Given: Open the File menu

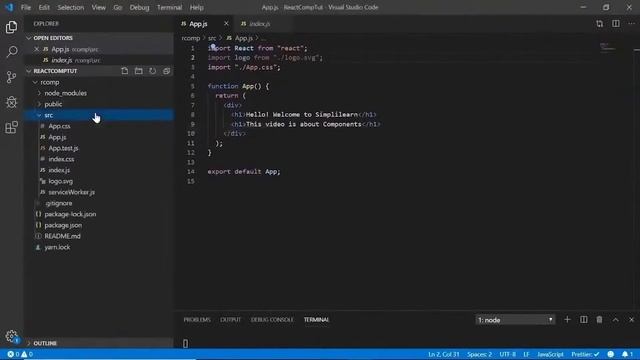Looking at the screenshot, I should 26,7.
